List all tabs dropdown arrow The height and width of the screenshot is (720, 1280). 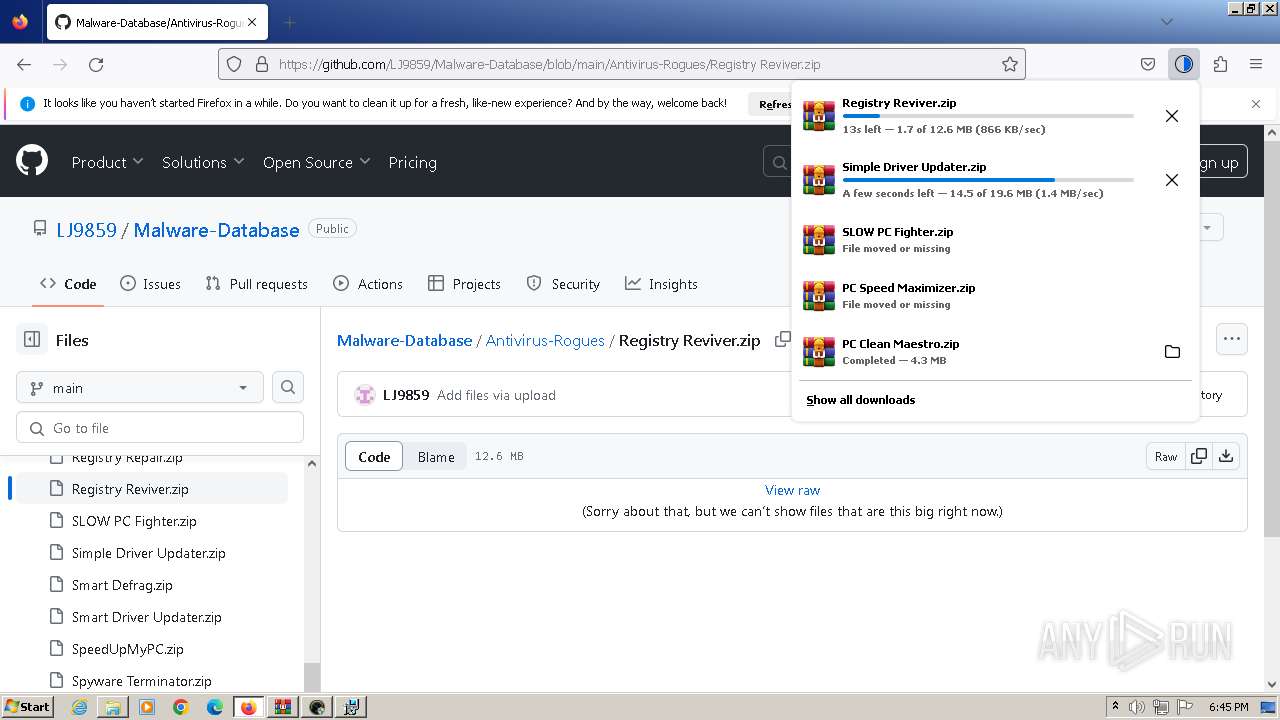pyautogui.click(x=1166, y=21)
